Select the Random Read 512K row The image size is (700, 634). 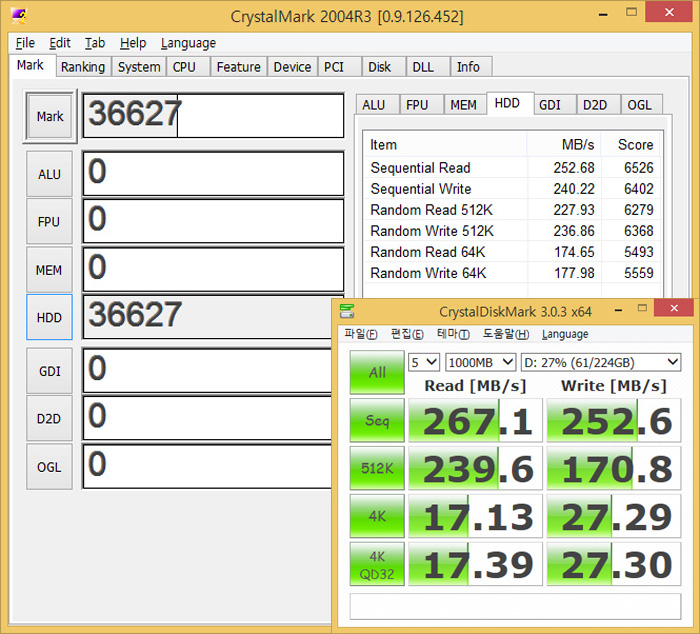click(x=512, y=210)
